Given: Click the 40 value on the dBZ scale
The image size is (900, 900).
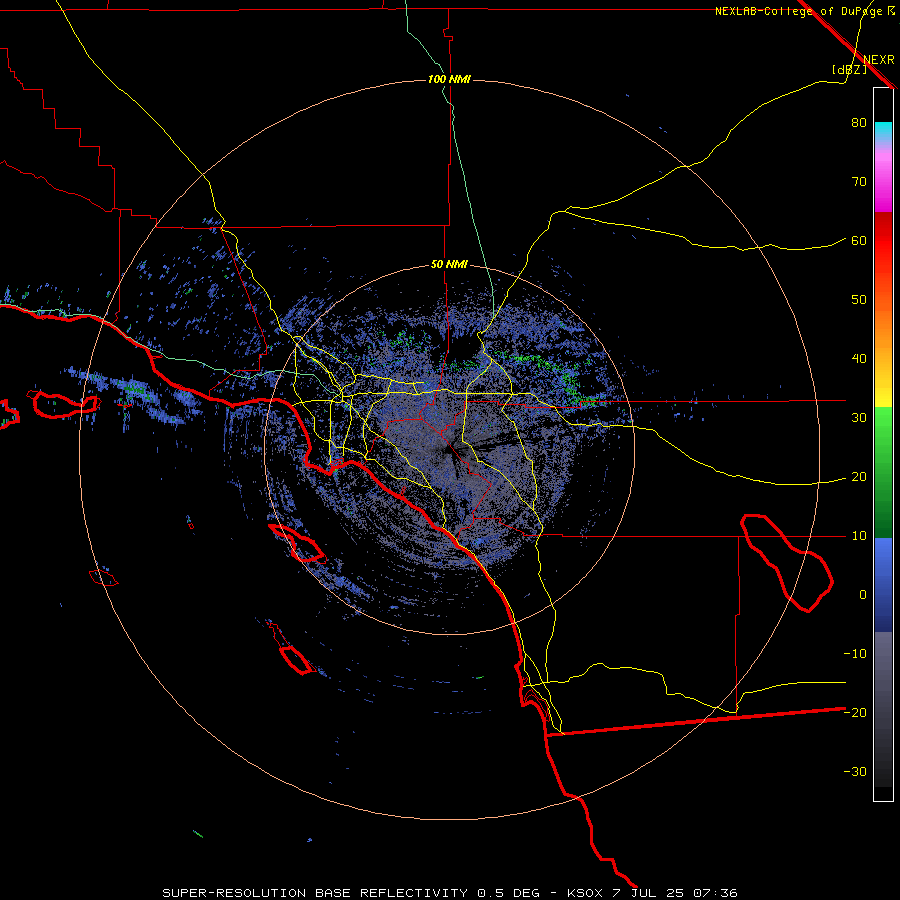Looking at the screenshot, I should click(x=859, y=359).
